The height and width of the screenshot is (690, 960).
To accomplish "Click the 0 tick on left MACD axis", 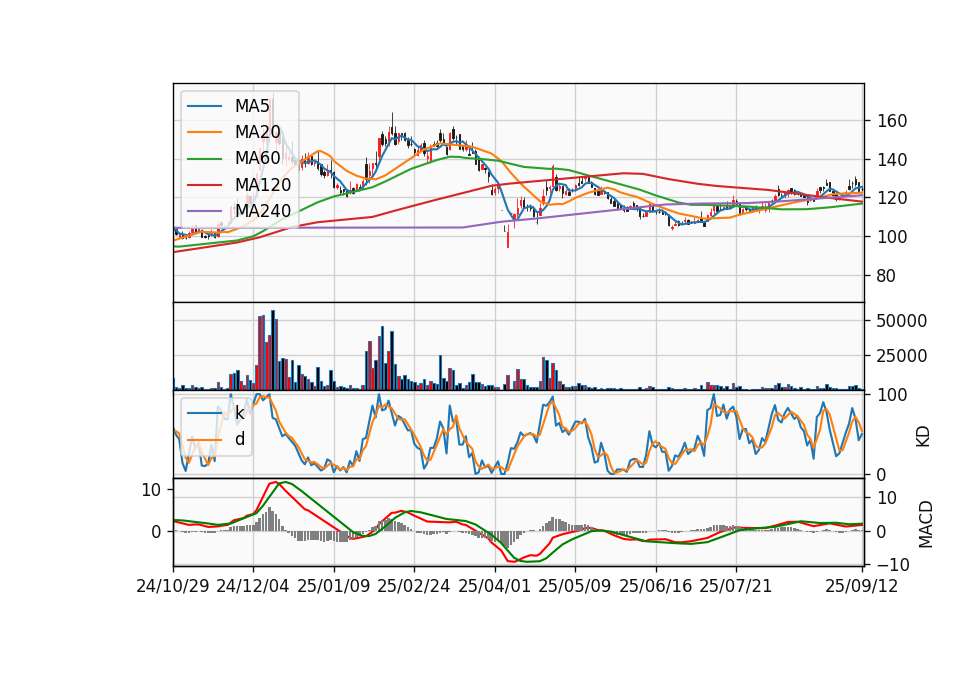I will [156, 532].
